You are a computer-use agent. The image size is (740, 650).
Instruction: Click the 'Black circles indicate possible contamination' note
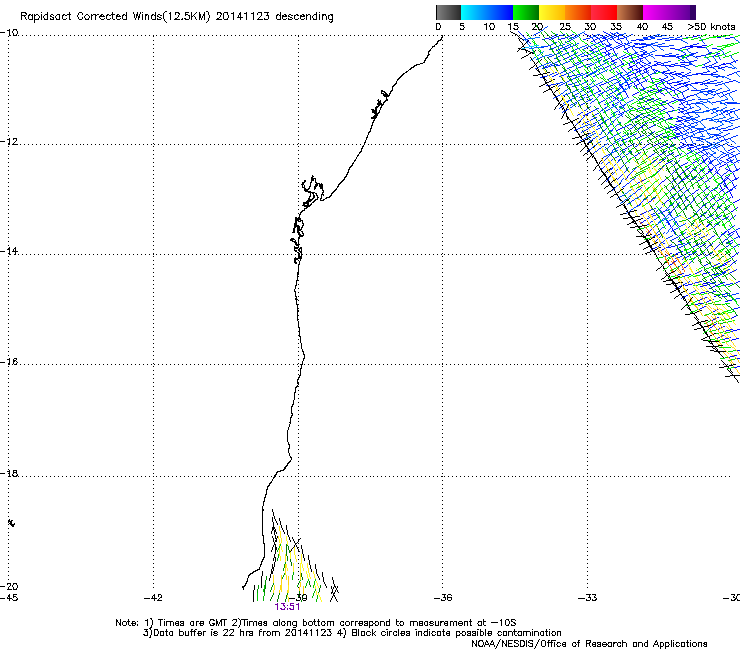456,633
